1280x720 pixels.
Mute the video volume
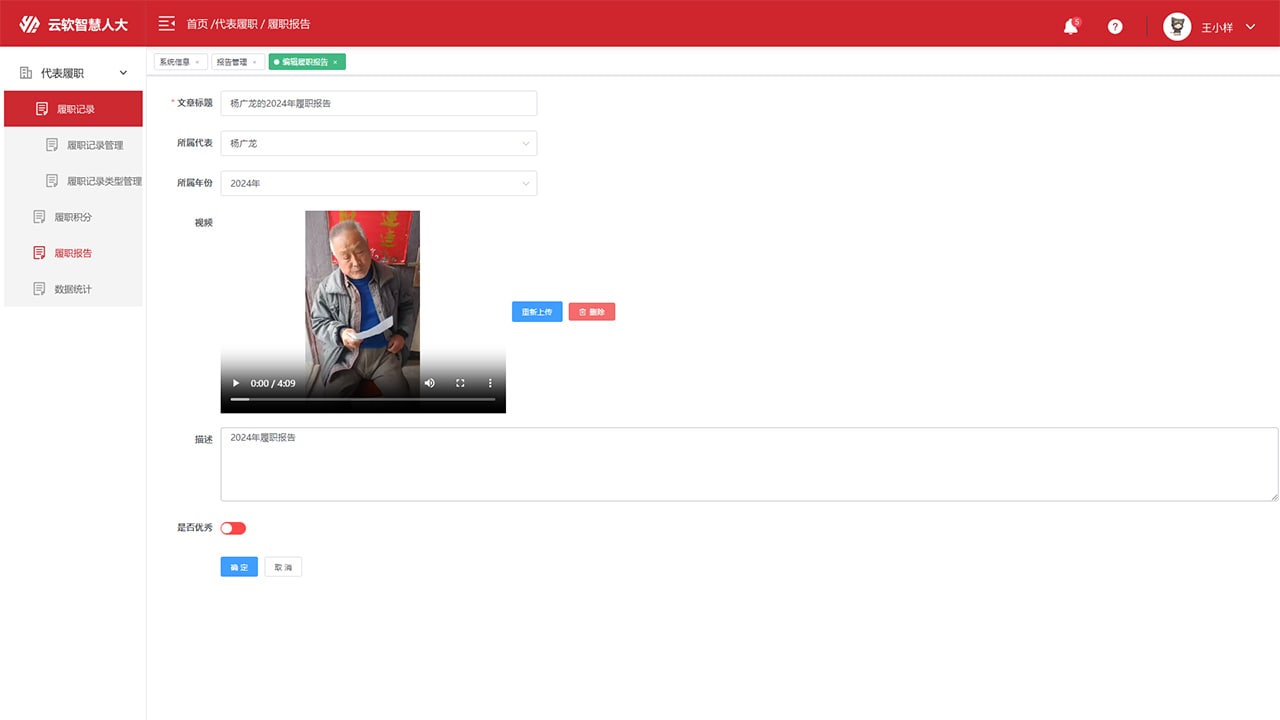(430, 383)
